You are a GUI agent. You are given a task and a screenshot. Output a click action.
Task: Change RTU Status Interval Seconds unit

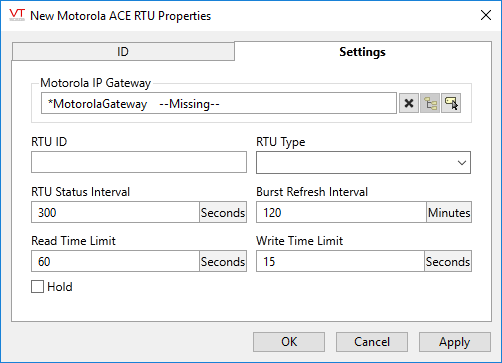tap(223, 212)
